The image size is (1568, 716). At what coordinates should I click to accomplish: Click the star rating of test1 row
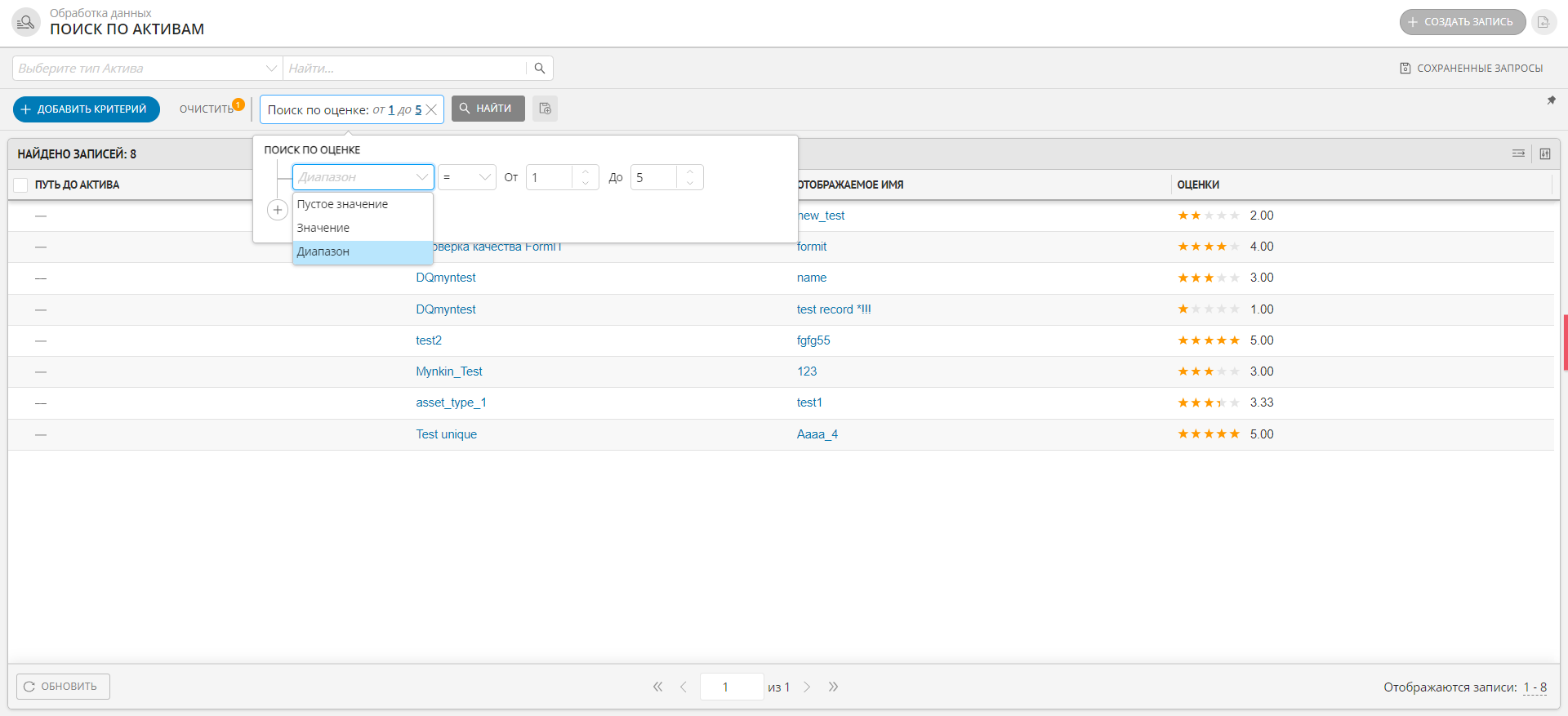click(x=1209, y=402)
